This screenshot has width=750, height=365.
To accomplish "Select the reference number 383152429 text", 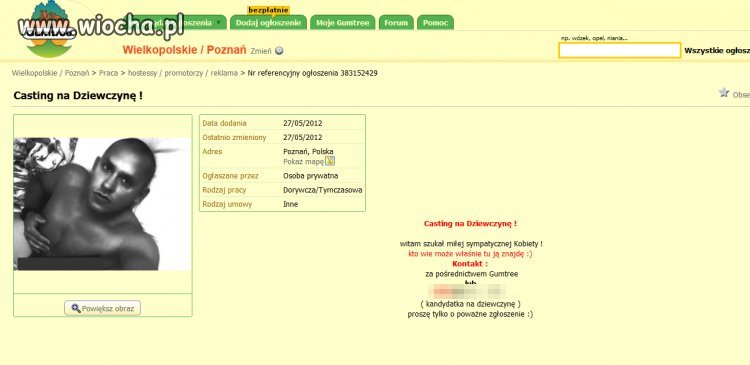I will coord(359,73).
